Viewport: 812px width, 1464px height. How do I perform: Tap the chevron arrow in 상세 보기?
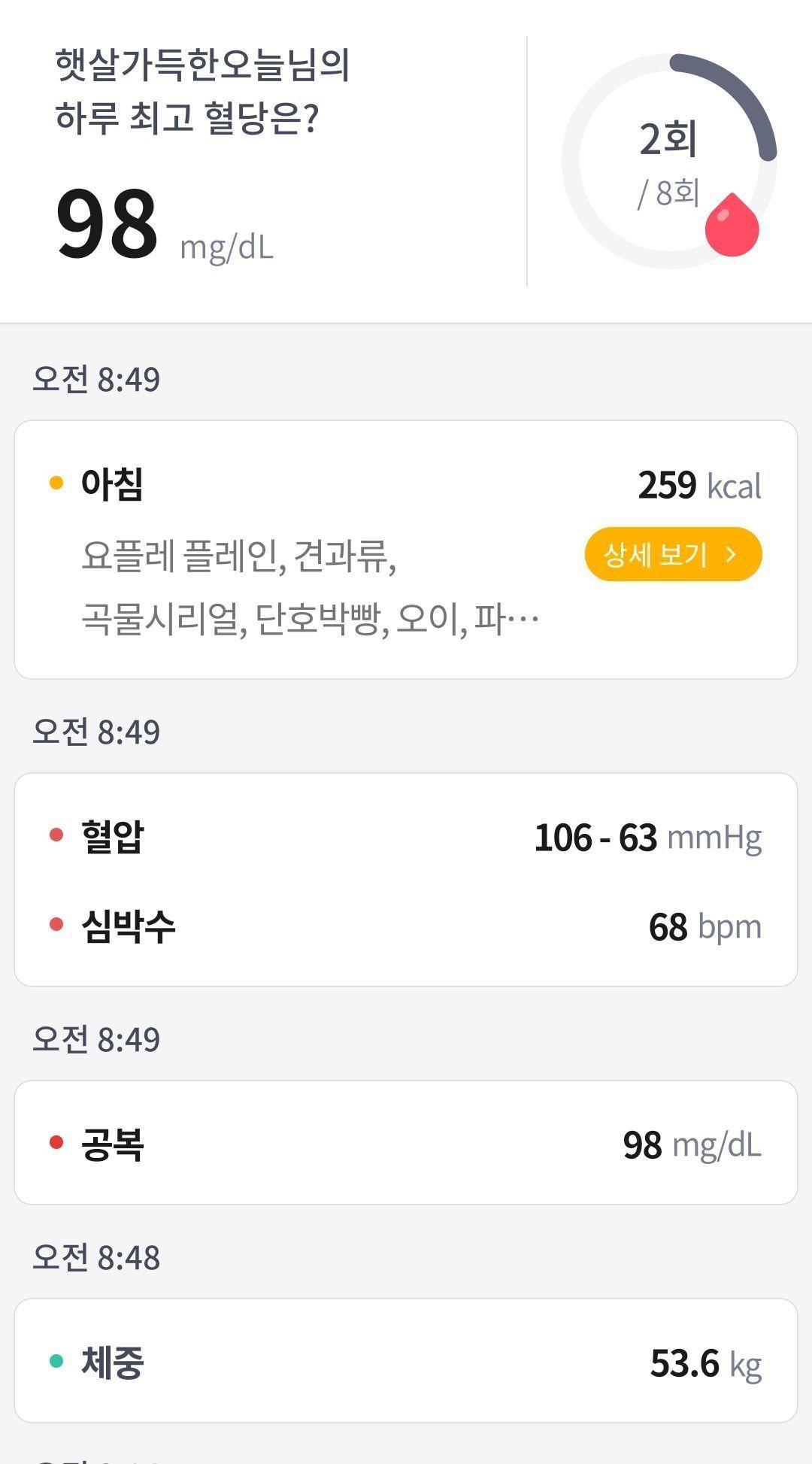point(731,554)
